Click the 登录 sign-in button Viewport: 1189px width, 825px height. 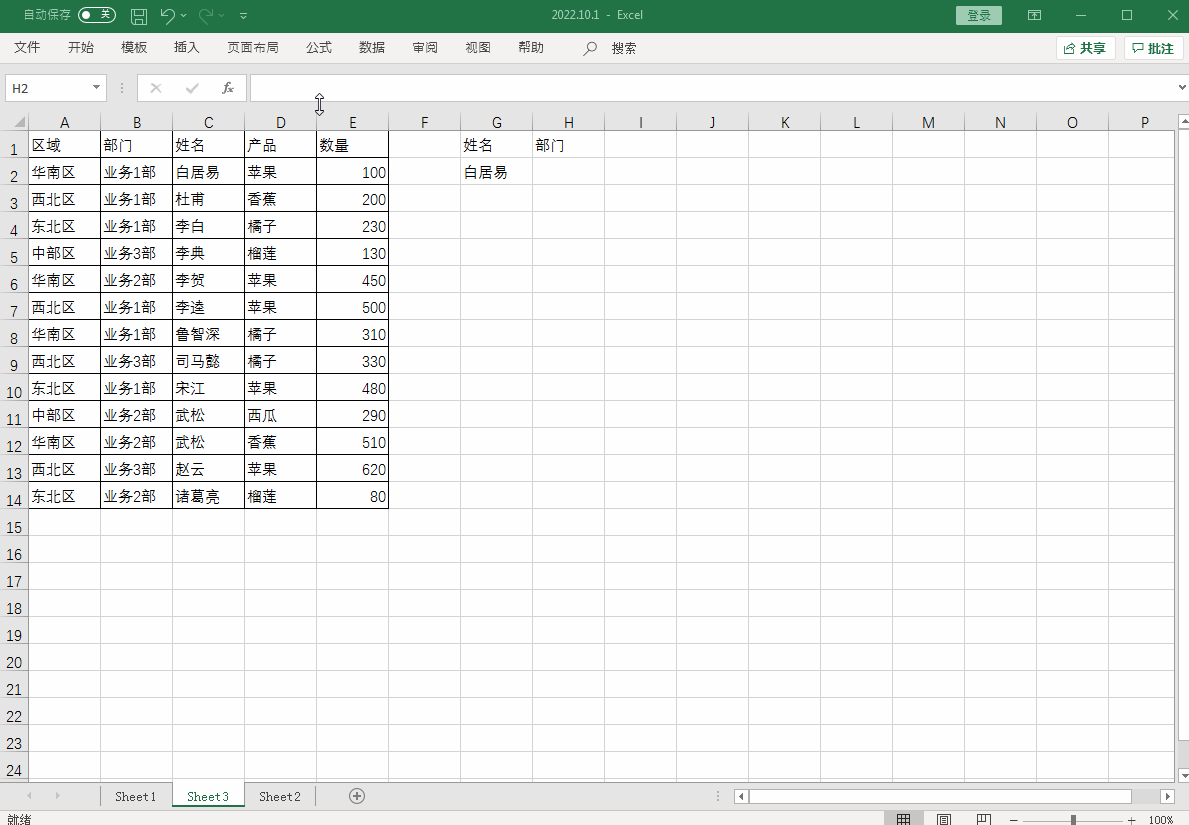(978, 15)
